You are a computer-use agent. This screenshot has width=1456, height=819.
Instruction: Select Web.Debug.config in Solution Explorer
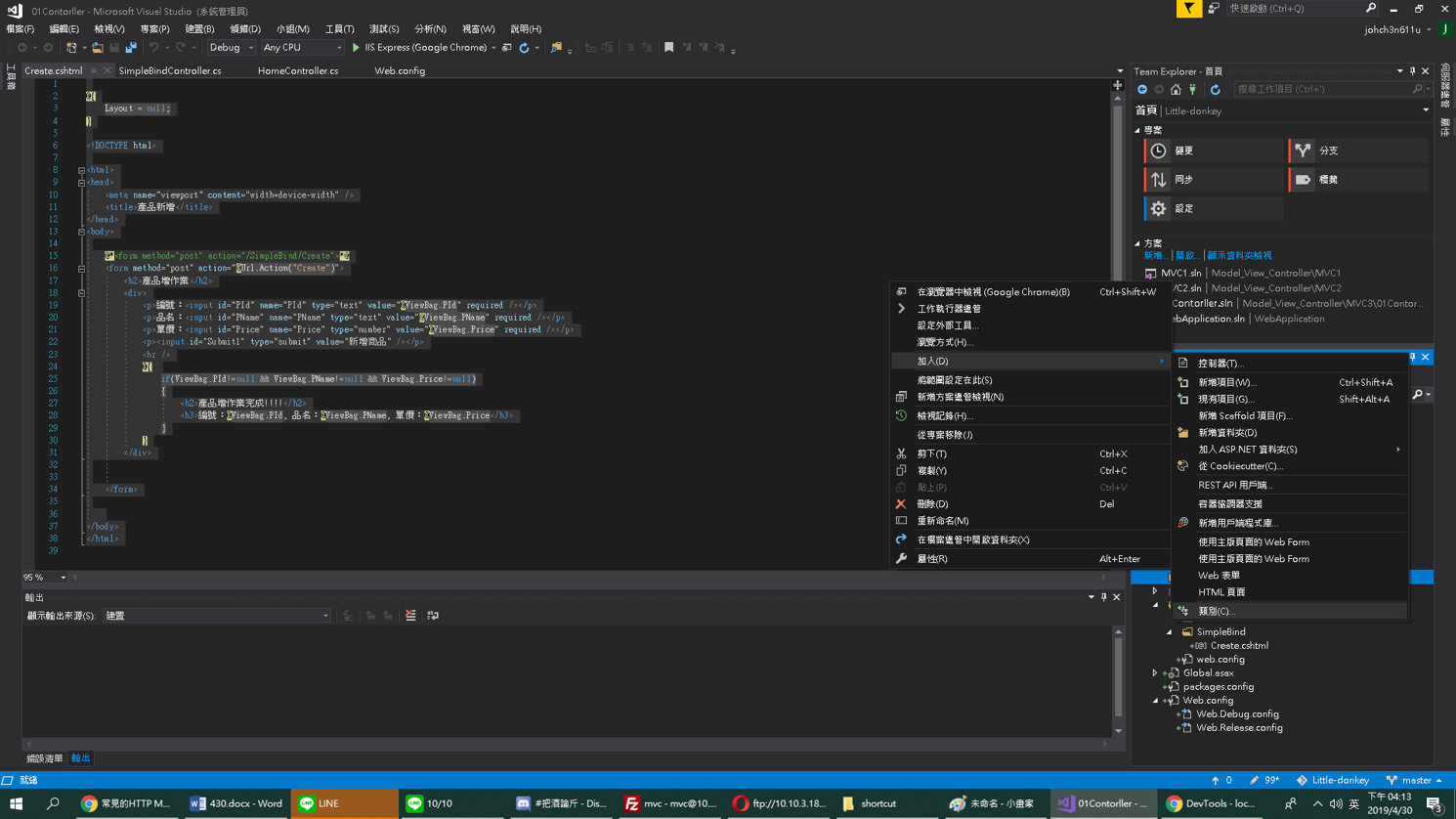(x=1237, y=714)
